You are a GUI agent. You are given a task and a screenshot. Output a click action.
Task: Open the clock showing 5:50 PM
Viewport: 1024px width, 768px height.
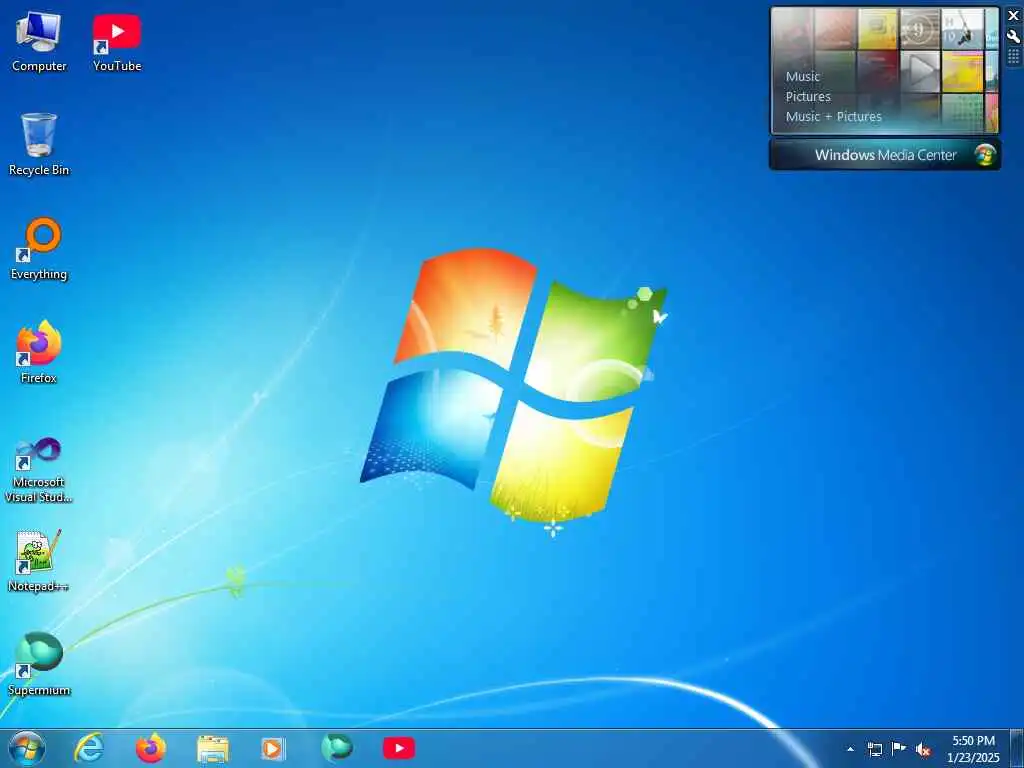click(x=973, y=749)
